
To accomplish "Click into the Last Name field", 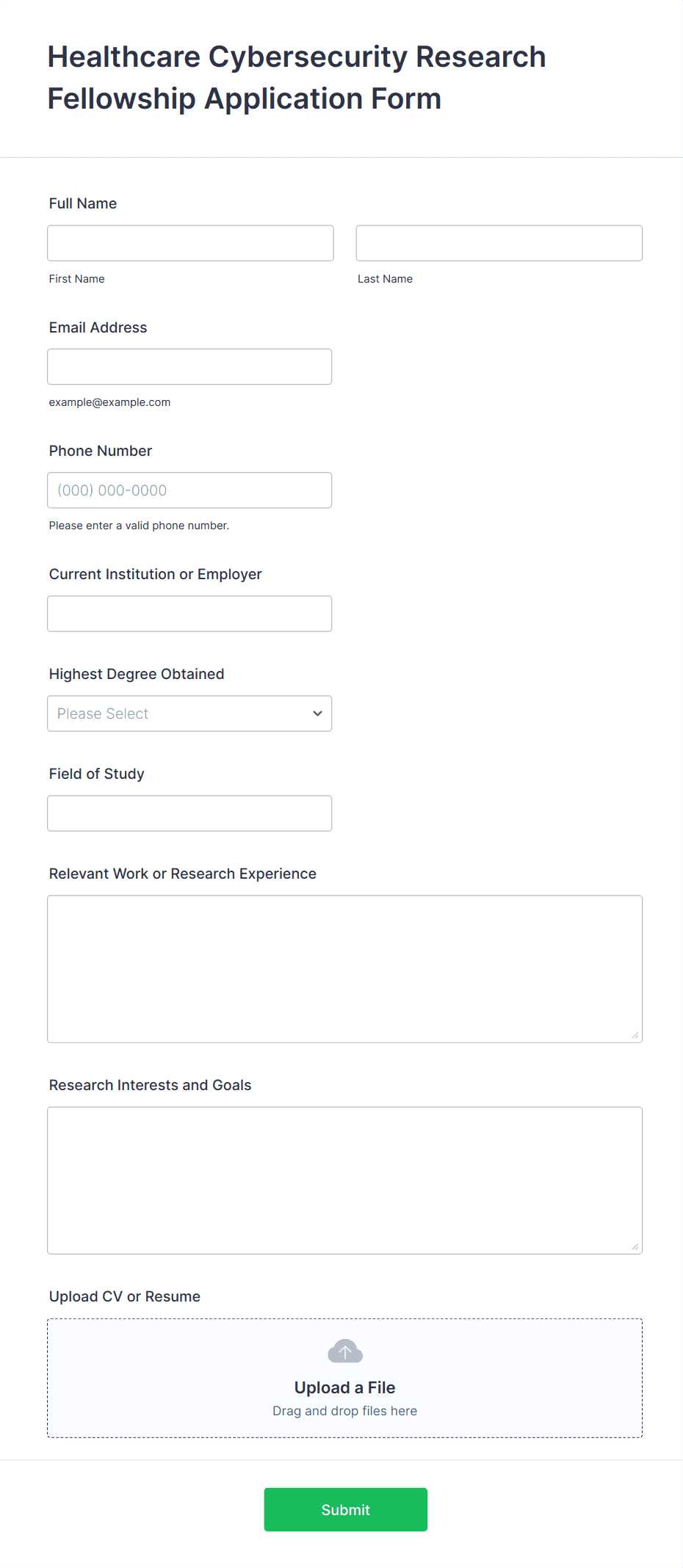I will [499, 243].
